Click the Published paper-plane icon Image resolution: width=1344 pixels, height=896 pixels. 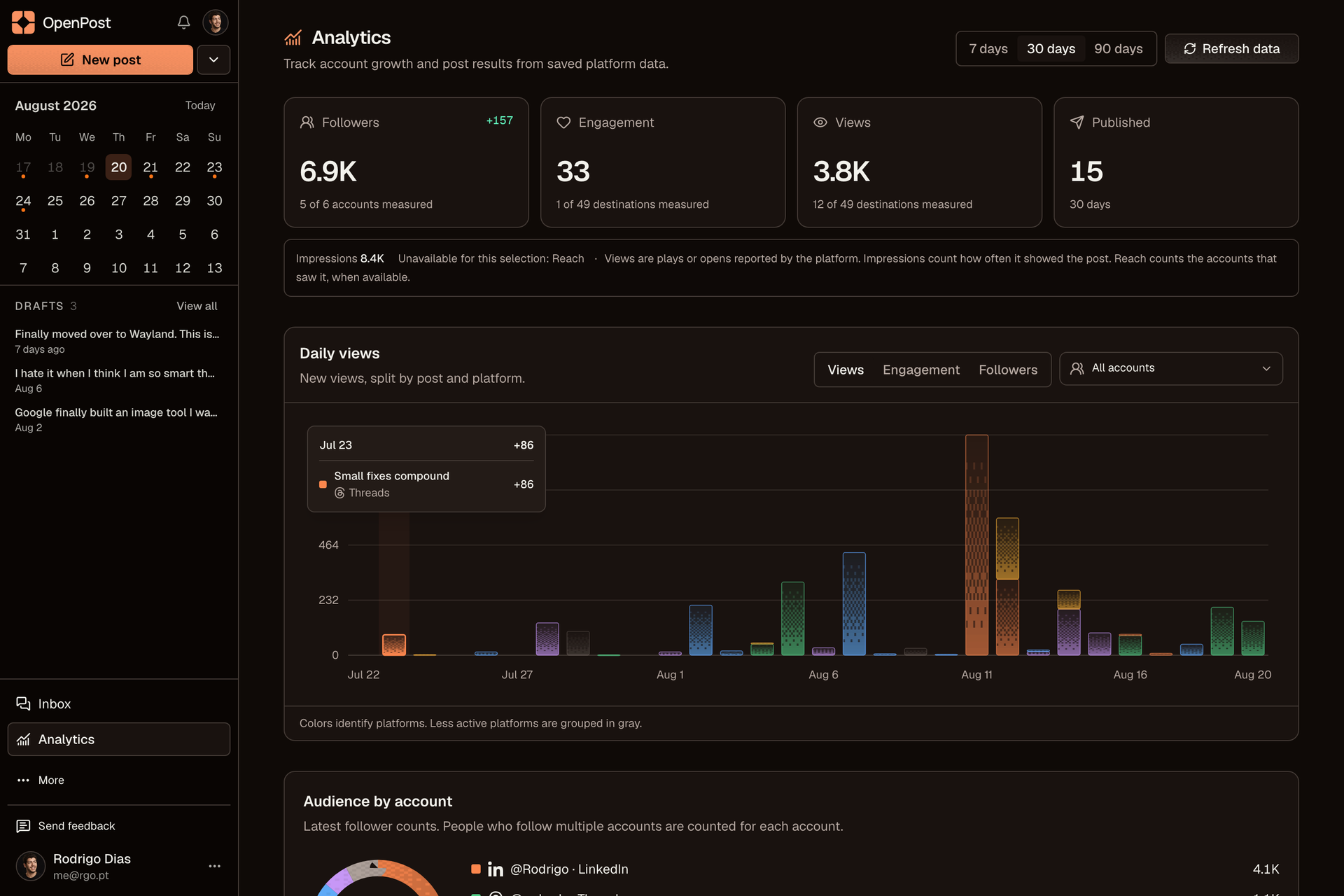coord(1077,122)
